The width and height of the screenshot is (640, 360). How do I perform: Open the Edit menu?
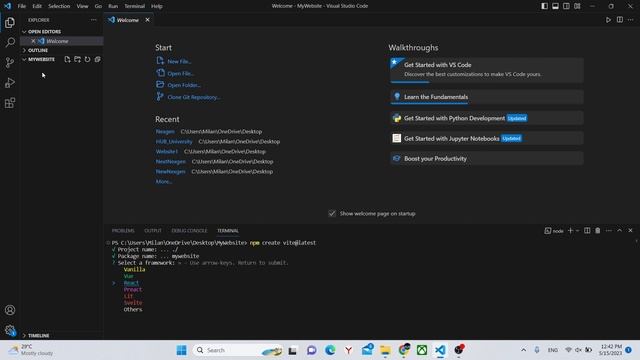pos(37,6)
